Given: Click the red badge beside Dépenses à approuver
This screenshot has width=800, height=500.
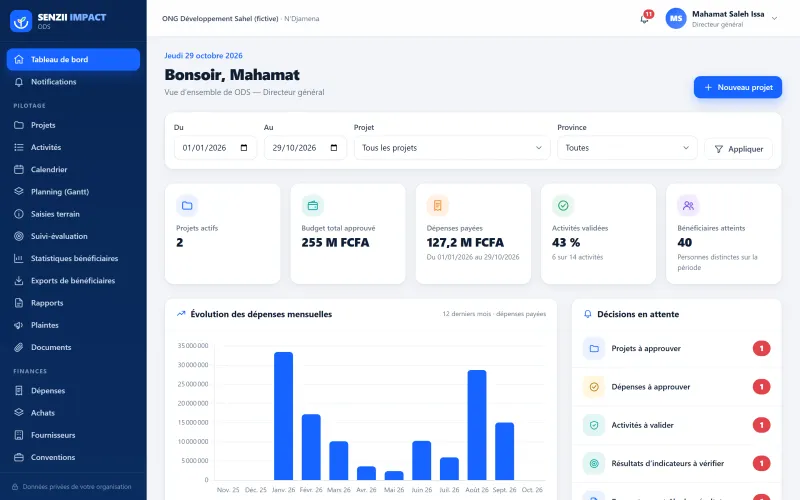Looking at the screenshot, I should [x=761, y=387].
